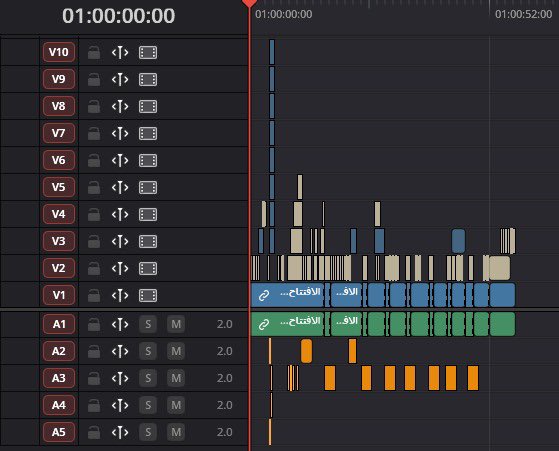Disable video track V6 filmstrip icon
559x451 pixels.
(148, 160)
